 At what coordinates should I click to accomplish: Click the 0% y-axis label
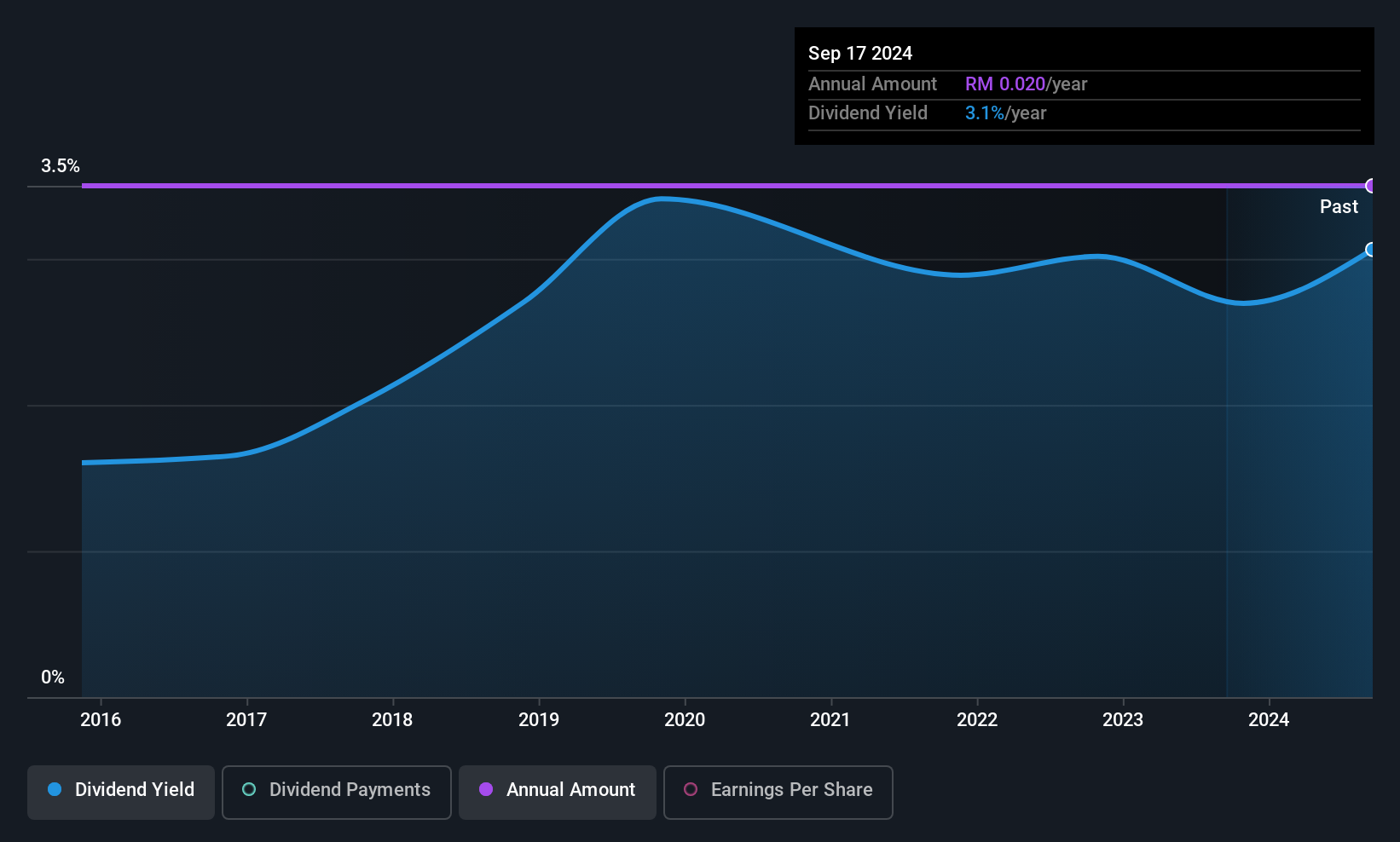[53, 678]
